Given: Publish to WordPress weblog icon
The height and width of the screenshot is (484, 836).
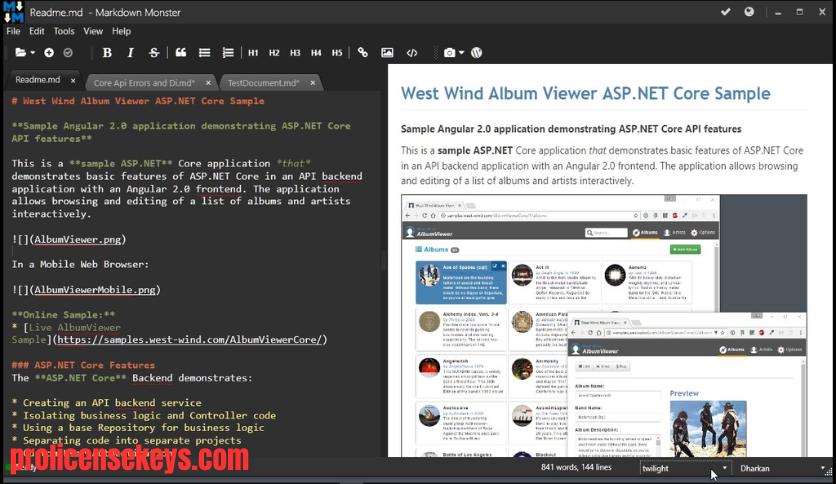Looking at the screenshot, I should coord(477,53).
